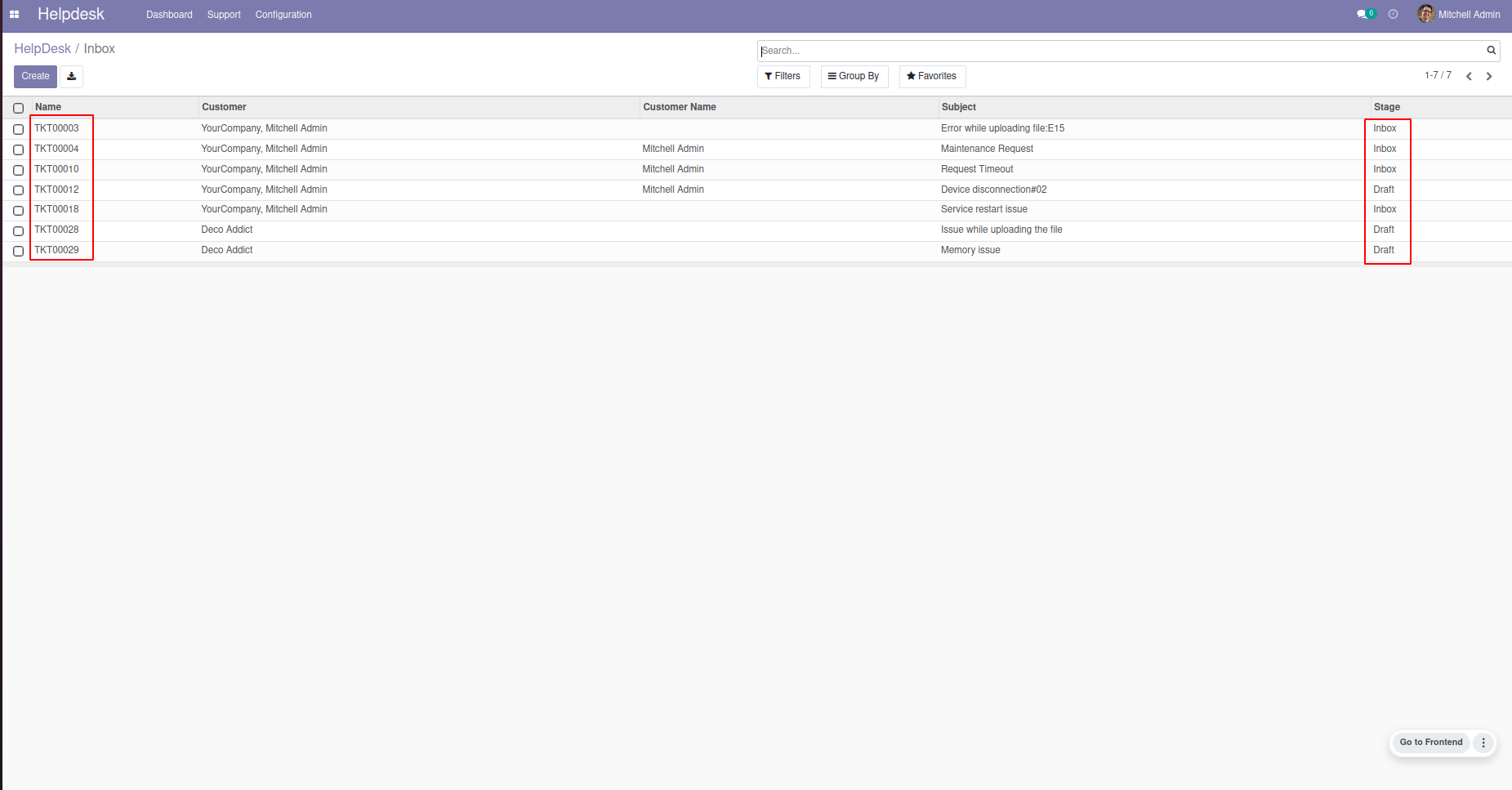Click subject 'Request Timeout'
This screenshot has width=1512, height=790.
click(977, 169)
